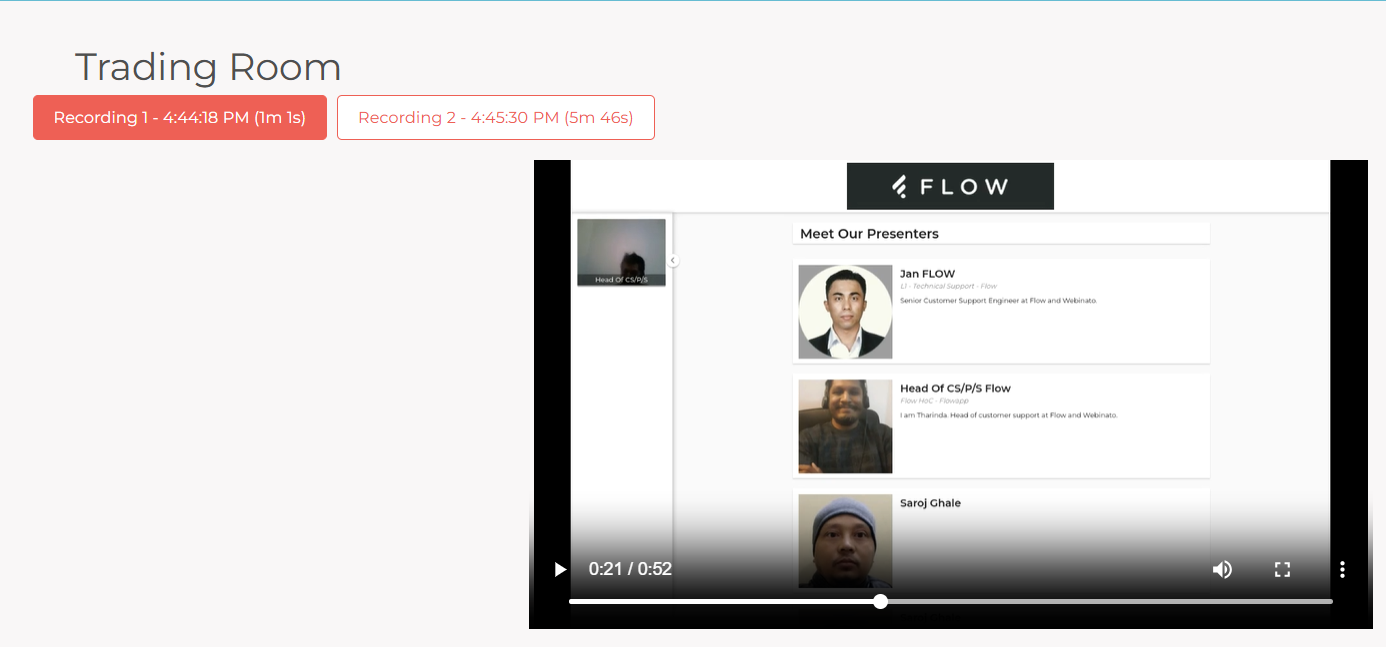Select Recording 1 - 4:44:18 PM tab
The image size is (1386, 647).
(x=180, y=117)
